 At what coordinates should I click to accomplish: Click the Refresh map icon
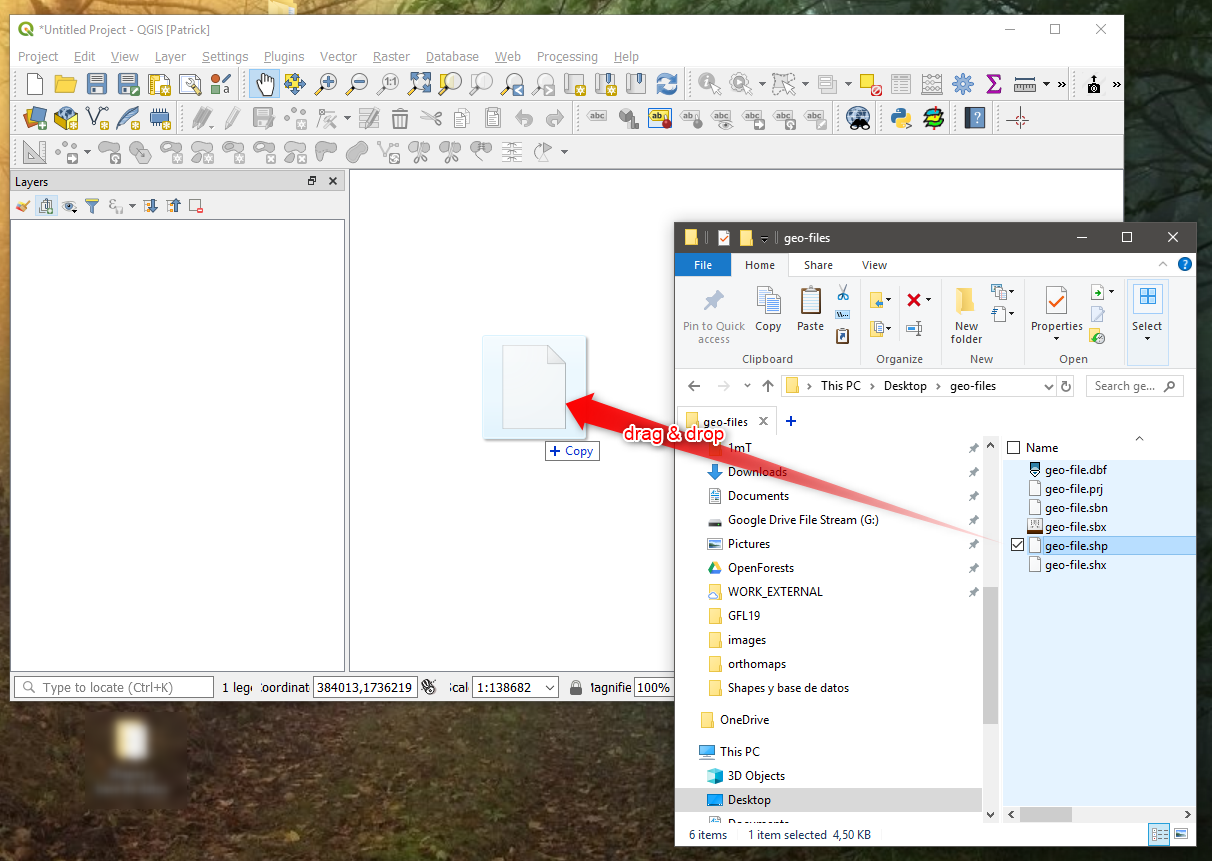tap(667, 84)
